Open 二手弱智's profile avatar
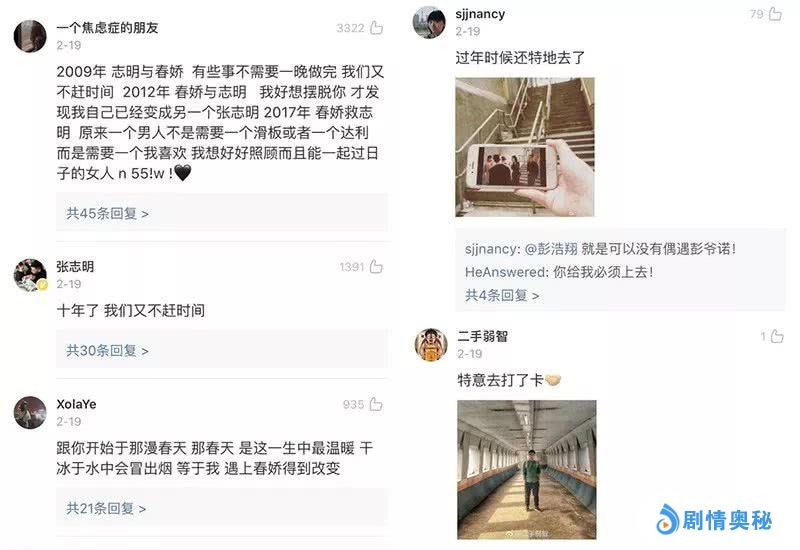The width and height of the screenshot is (800, 550). (431, 345)
